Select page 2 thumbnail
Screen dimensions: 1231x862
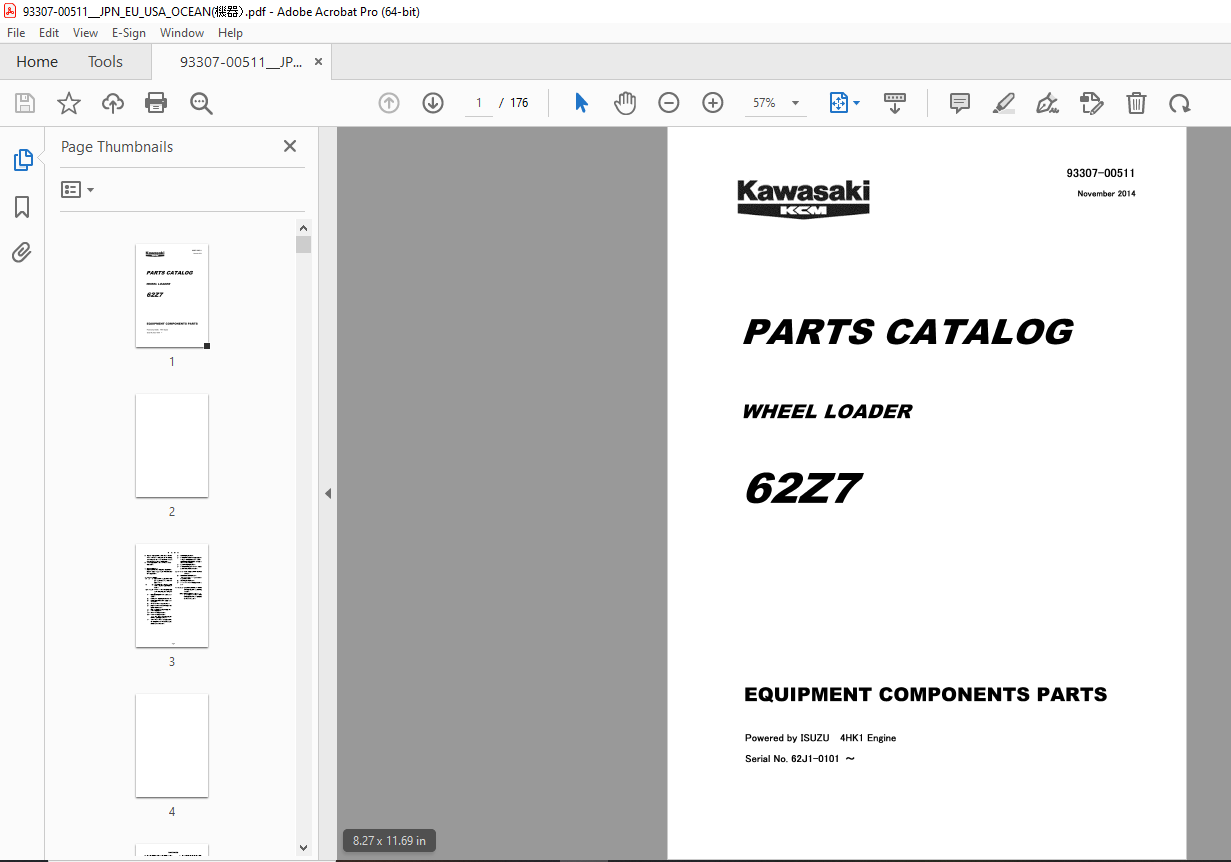[x=172, y=445]
